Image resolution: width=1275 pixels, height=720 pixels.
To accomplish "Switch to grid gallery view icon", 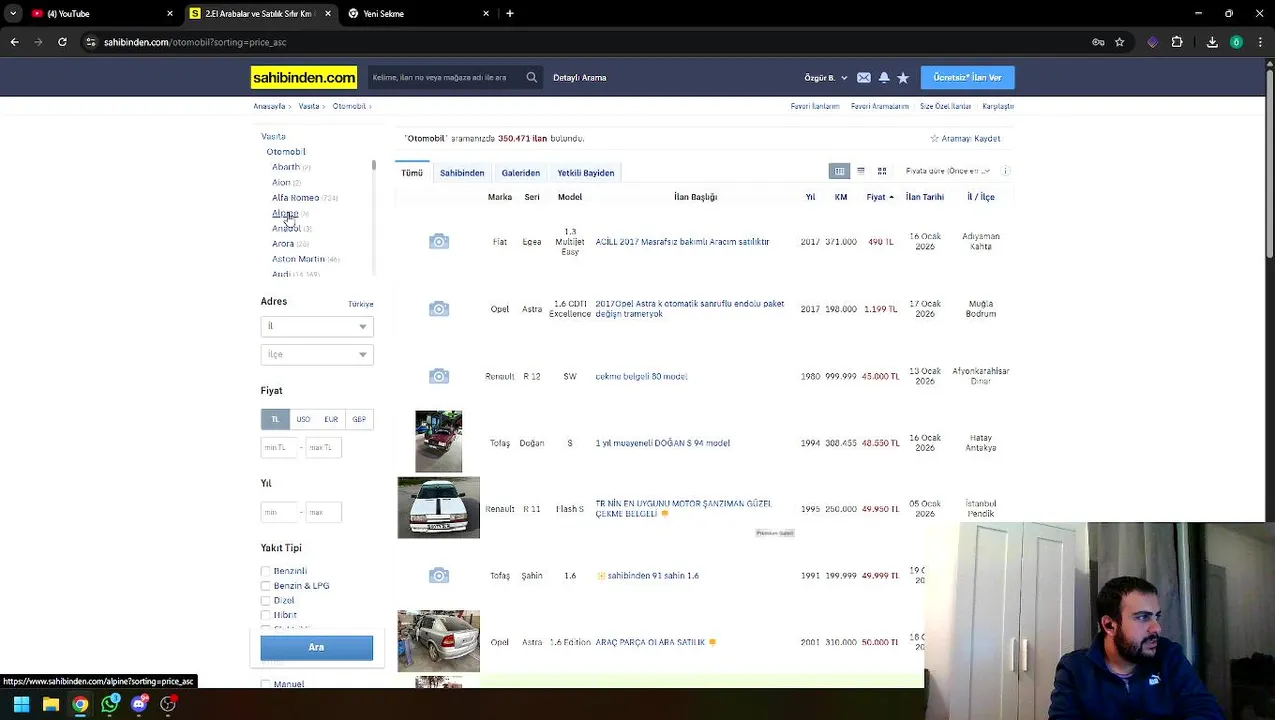I will 881,171.
